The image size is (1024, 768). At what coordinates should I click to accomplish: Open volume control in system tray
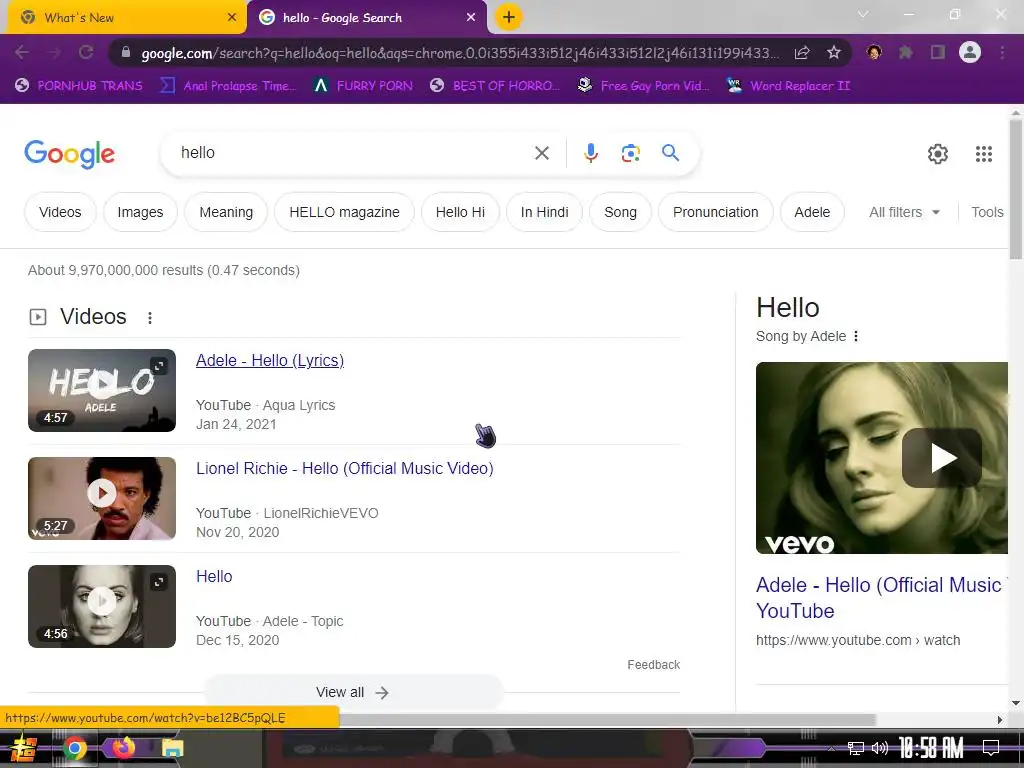pyautogui.click(x=880, y=748)
